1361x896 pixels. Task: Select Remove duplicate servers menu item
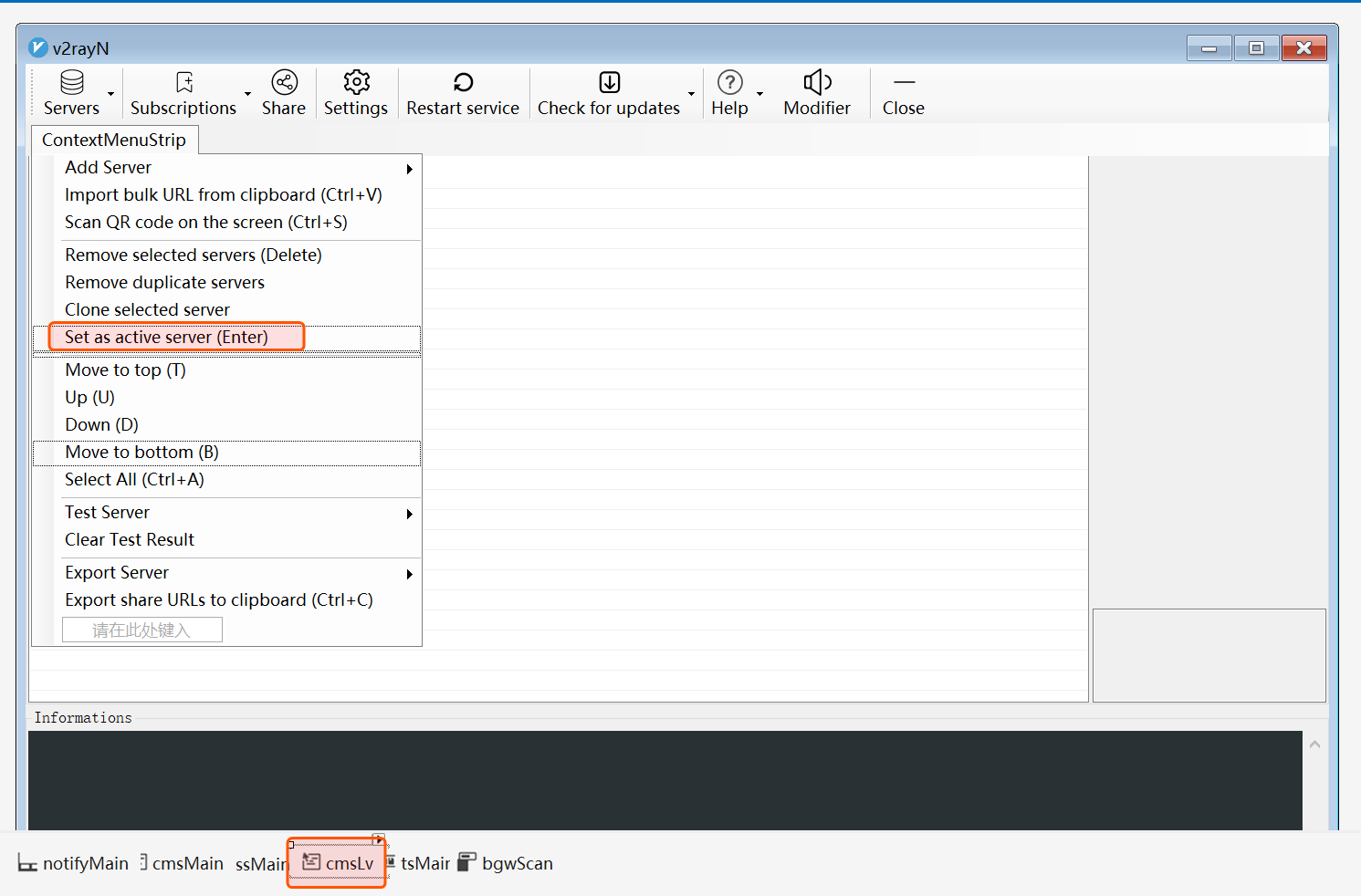(x=164, y=283)
